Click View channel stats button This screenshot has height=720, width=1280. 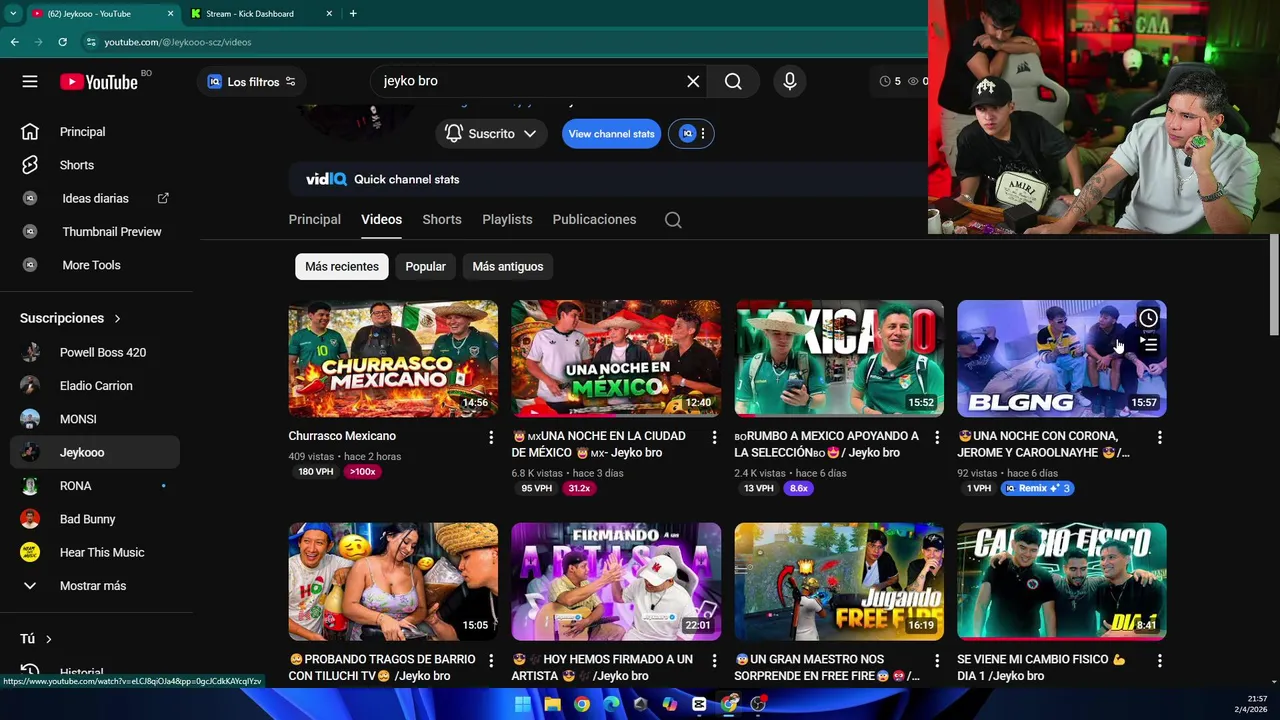pyautogui.click(x=612, y=133)
